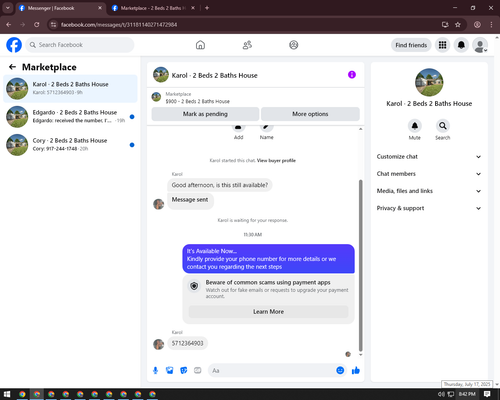The width and height of the screenshot is (500, 400).
Task: Expand Privacy & support section
Action: click(x=429, y=208)
